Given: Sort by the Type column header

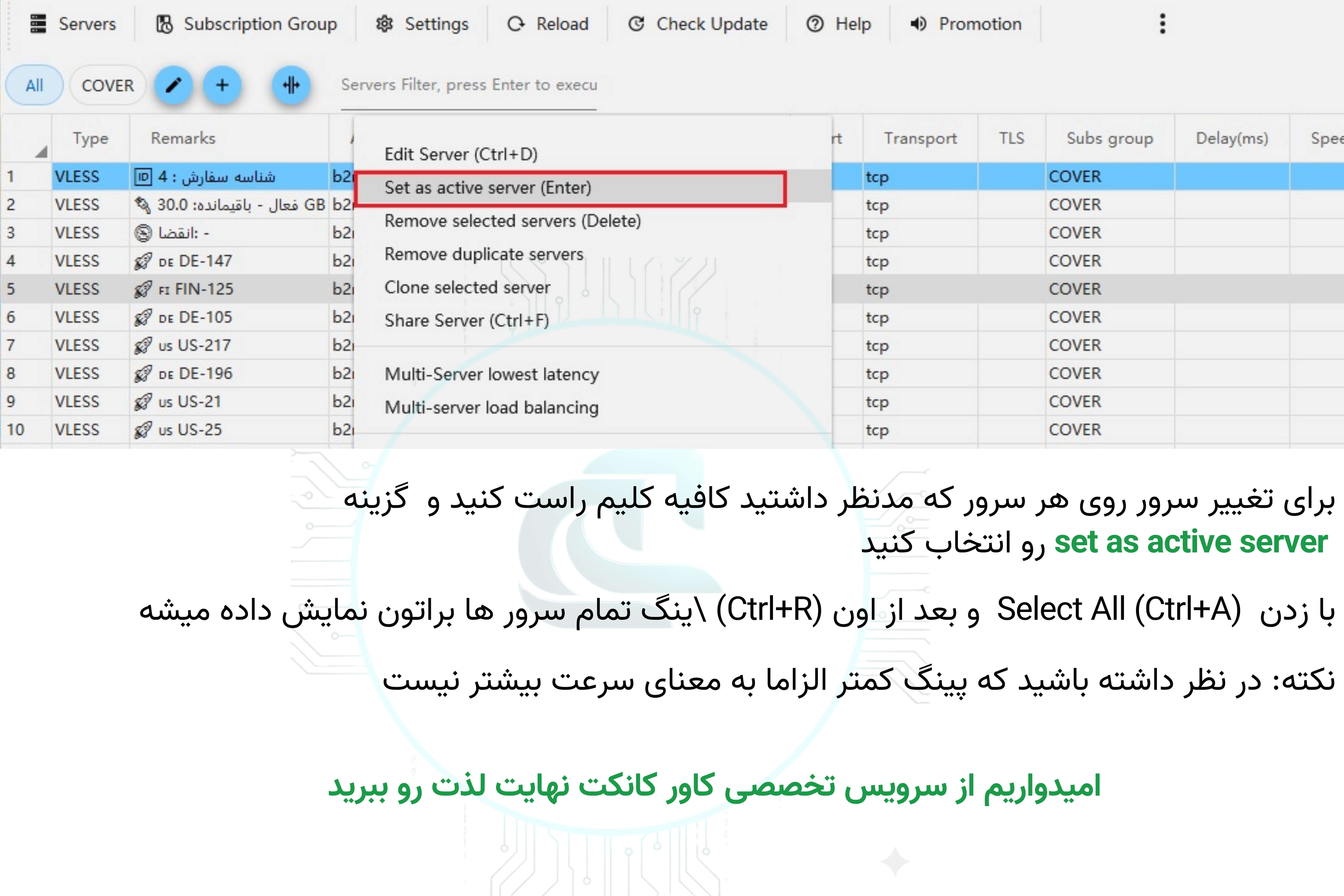Looking at the screenshot, I should (90, 138).
